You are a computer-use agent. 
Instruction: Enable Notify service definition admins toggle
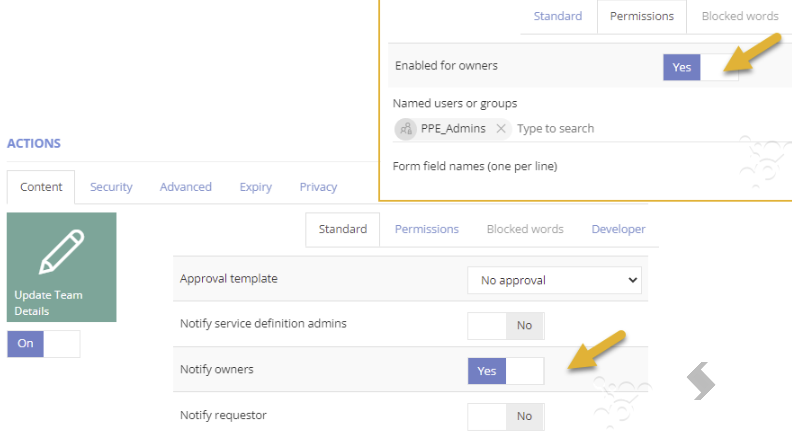506,326
